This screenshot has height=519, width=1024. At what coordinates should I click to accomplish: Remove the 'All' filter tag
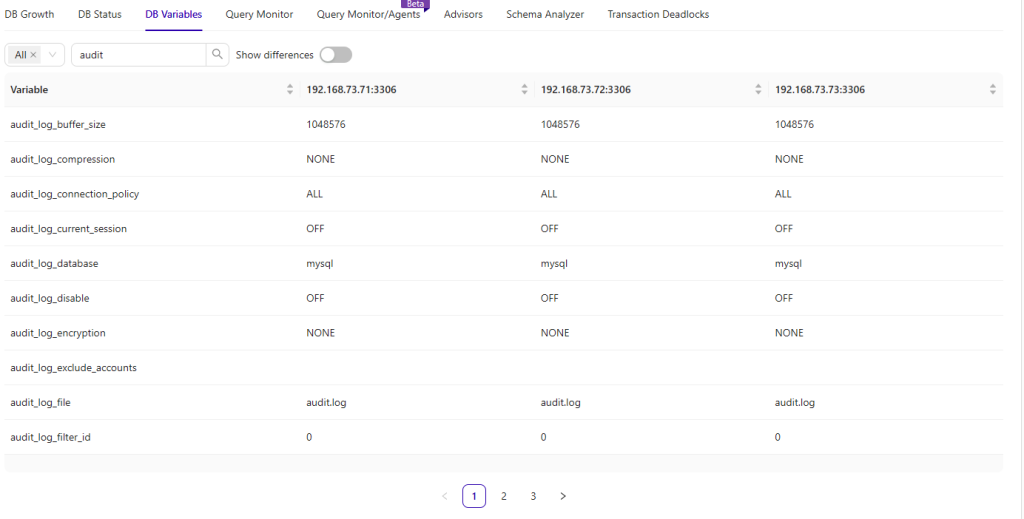point(33,55)
